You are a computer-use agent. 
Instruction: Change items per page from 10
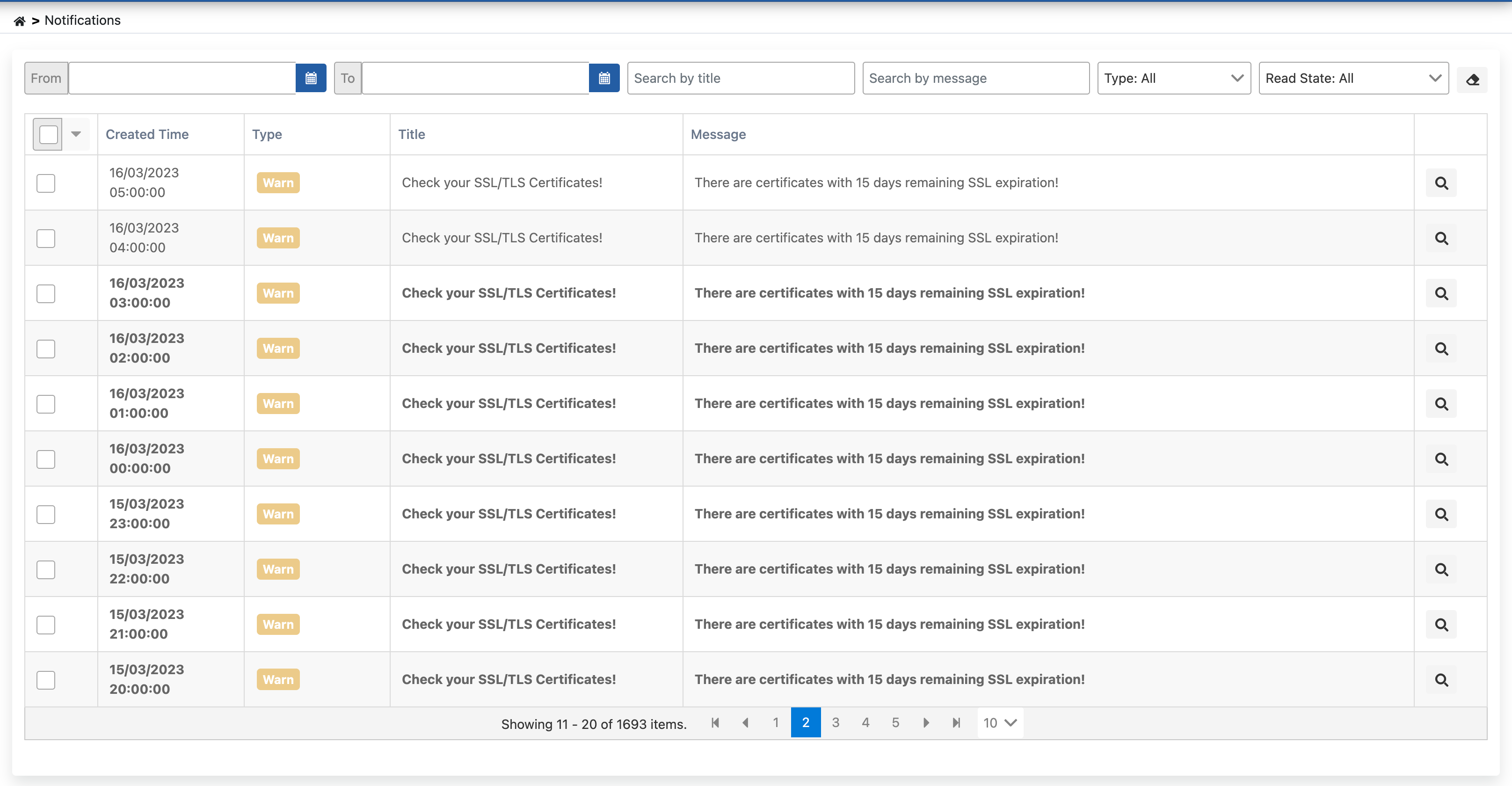(x=1000, y=722)
